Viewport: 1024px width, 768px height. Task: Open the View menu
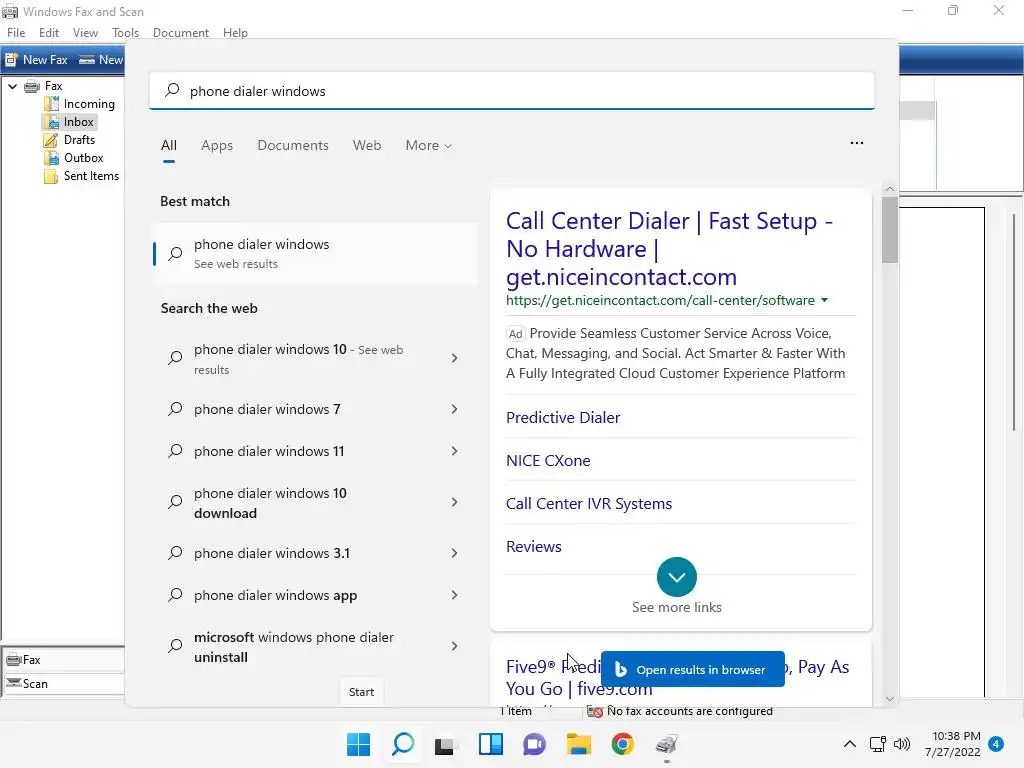click(x=86, y=33)
